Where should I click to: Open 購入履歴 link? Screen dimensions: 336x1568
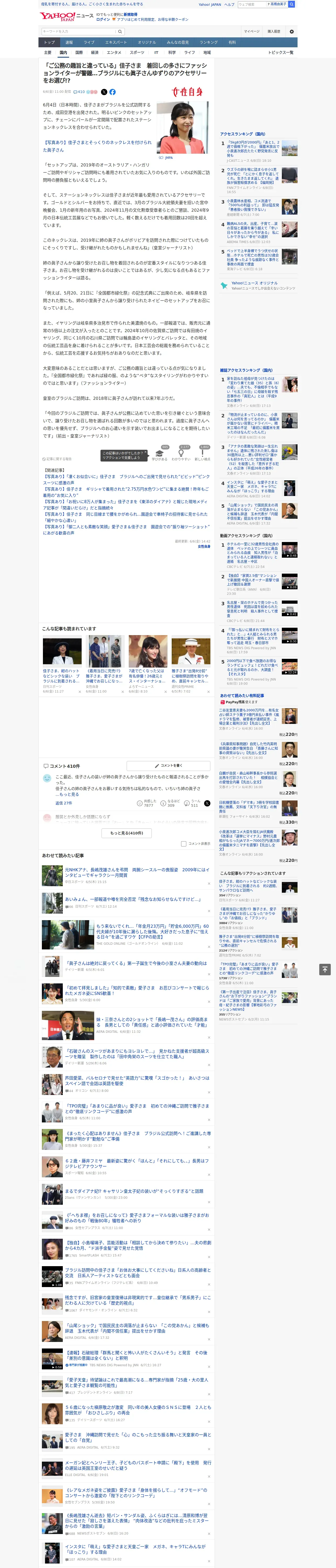(x=274, y=31)
